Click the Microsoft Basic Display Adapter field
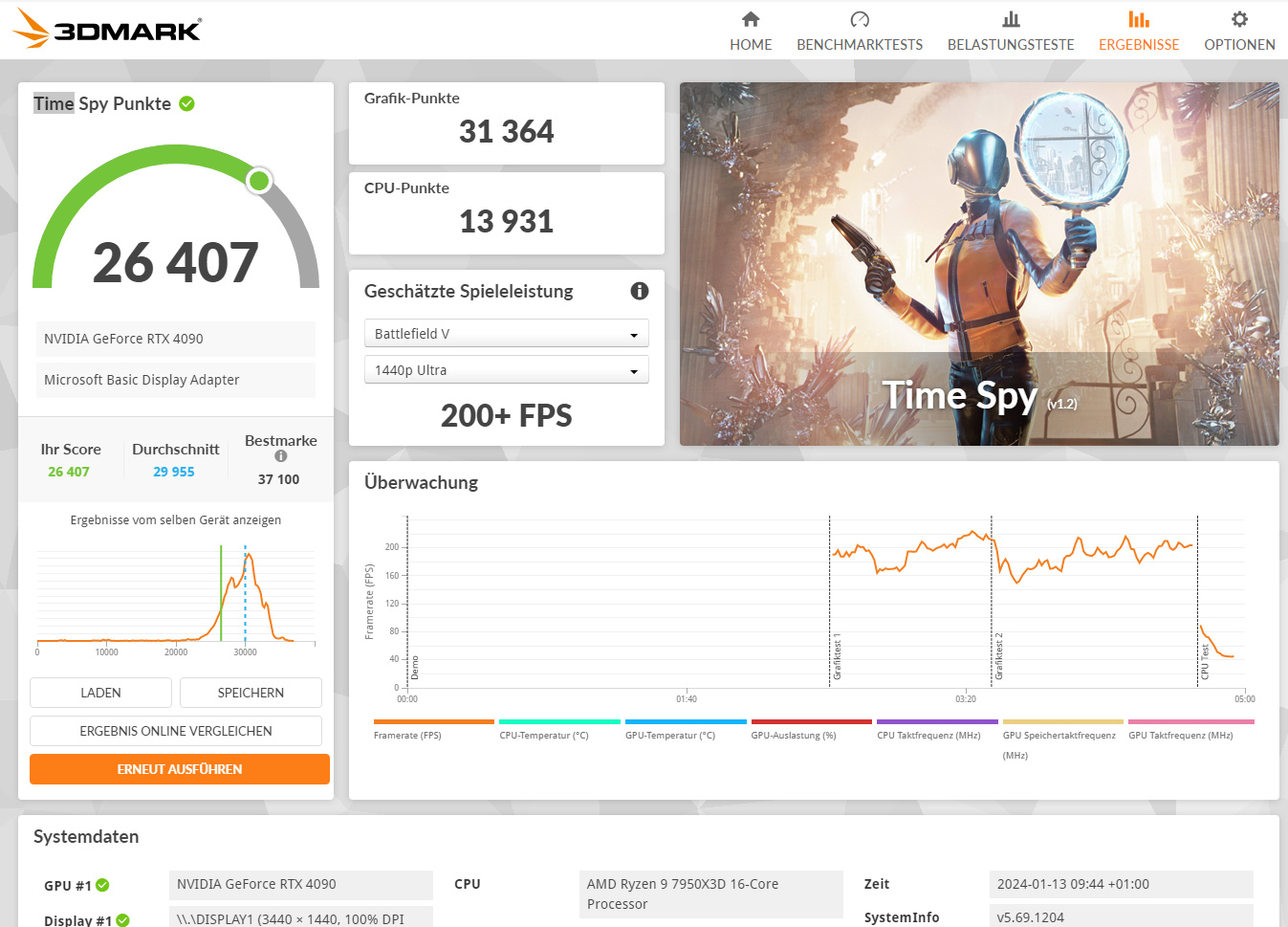The image size is (1288, 927). click(176, 380)
